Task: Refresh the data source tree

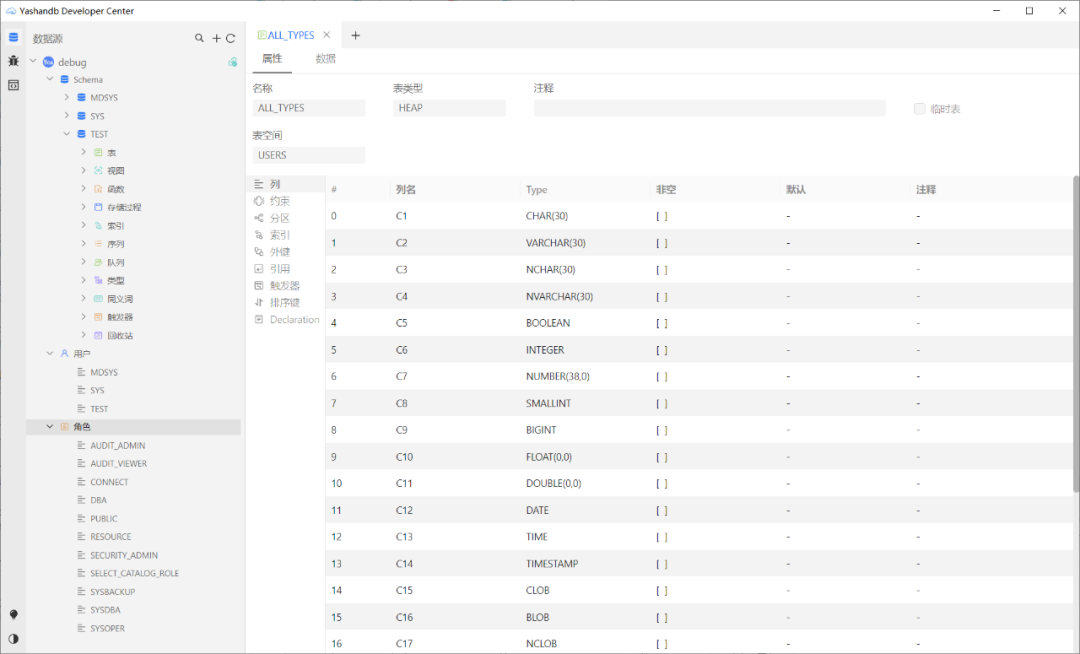Action: tap(231, 39)
